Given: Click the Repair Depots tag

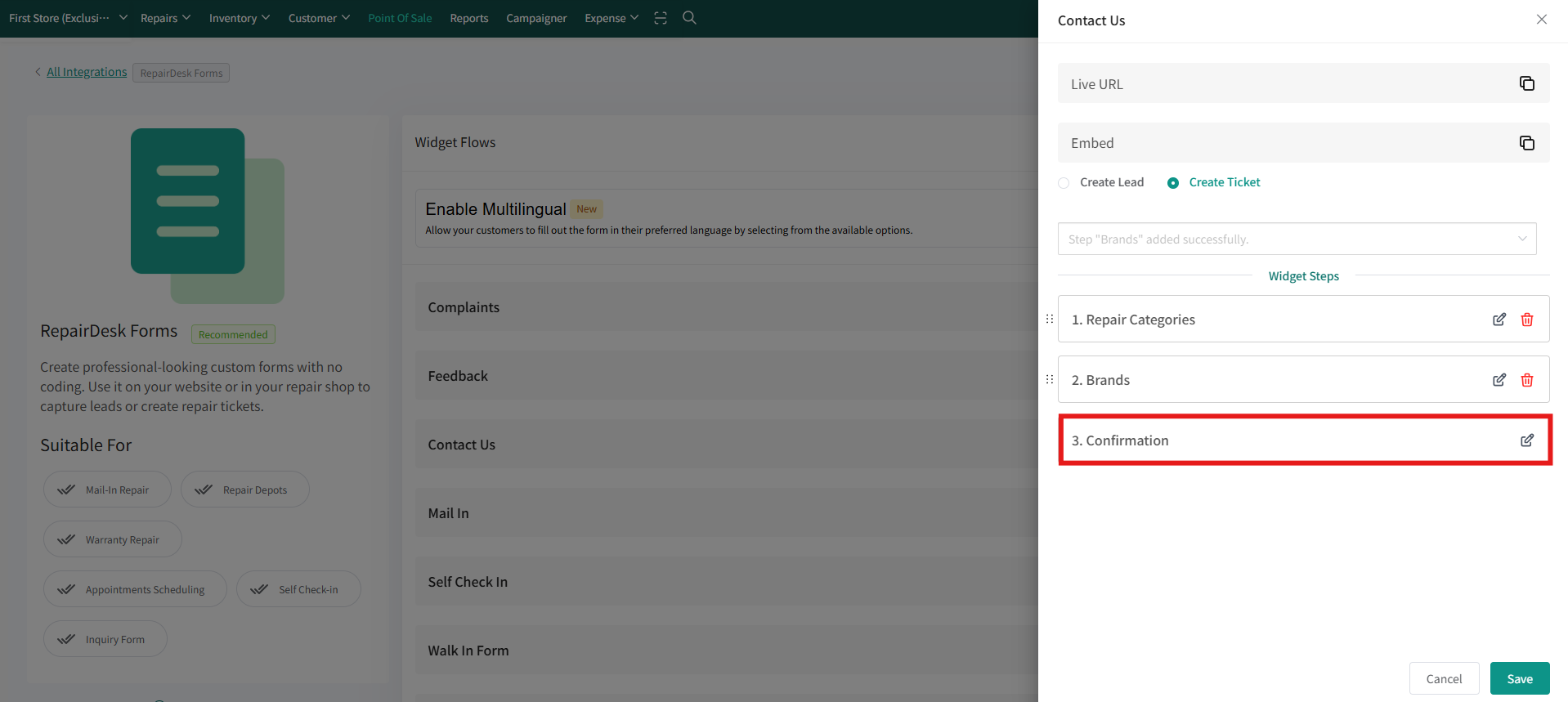Looking at the screenshot, I should [x=244, y=490].
